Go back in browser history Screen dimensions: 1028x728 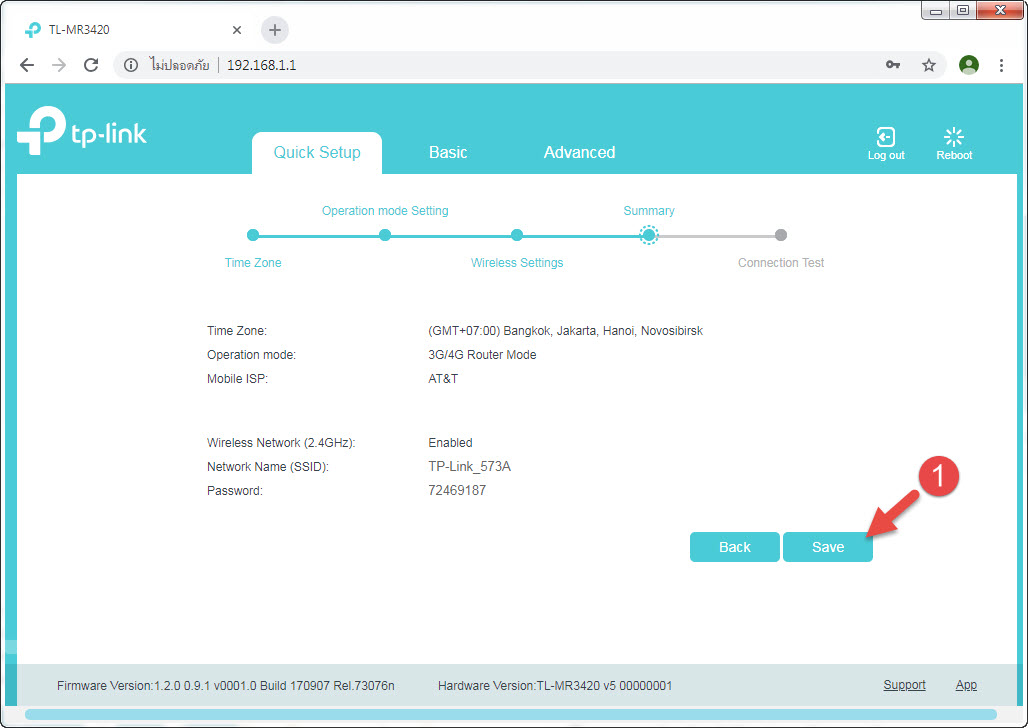27,65
